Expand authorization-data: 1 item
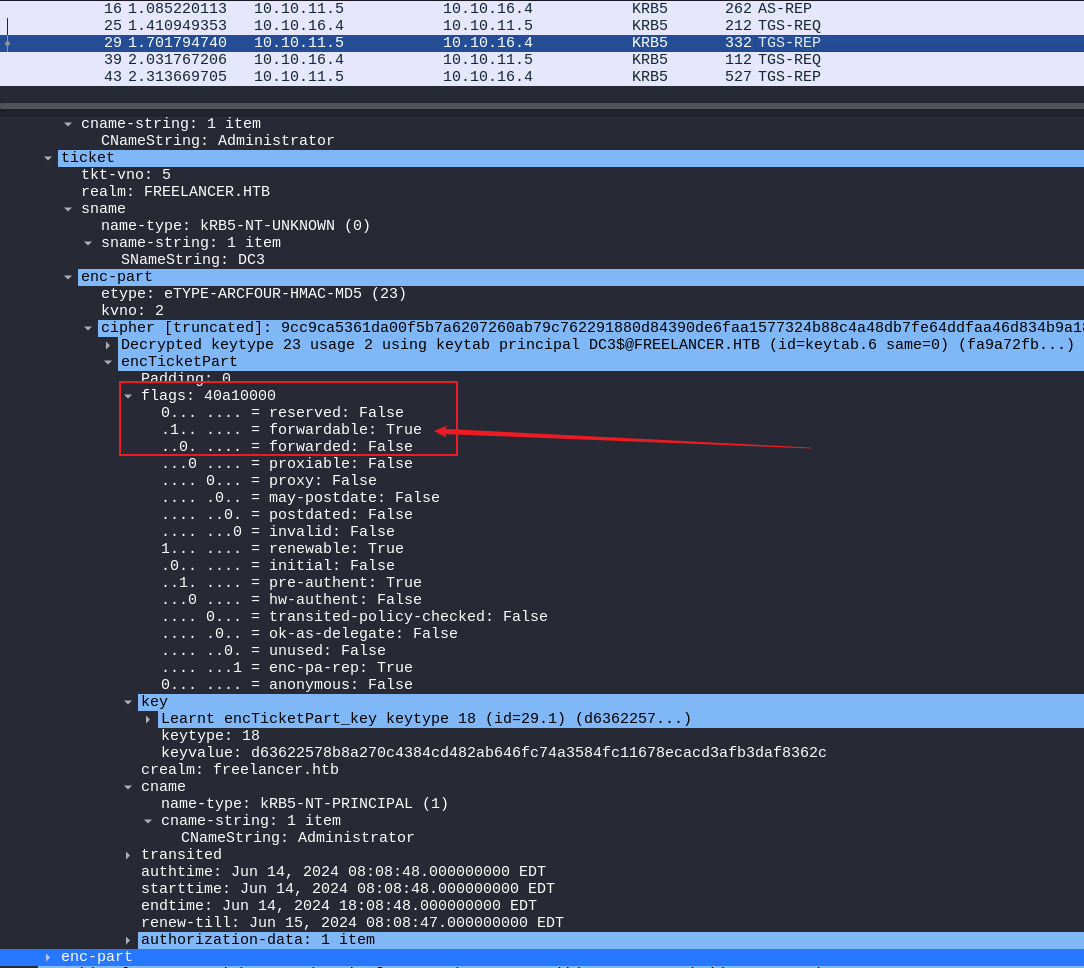The image size is (1084, 968). [x=128, y=940]
